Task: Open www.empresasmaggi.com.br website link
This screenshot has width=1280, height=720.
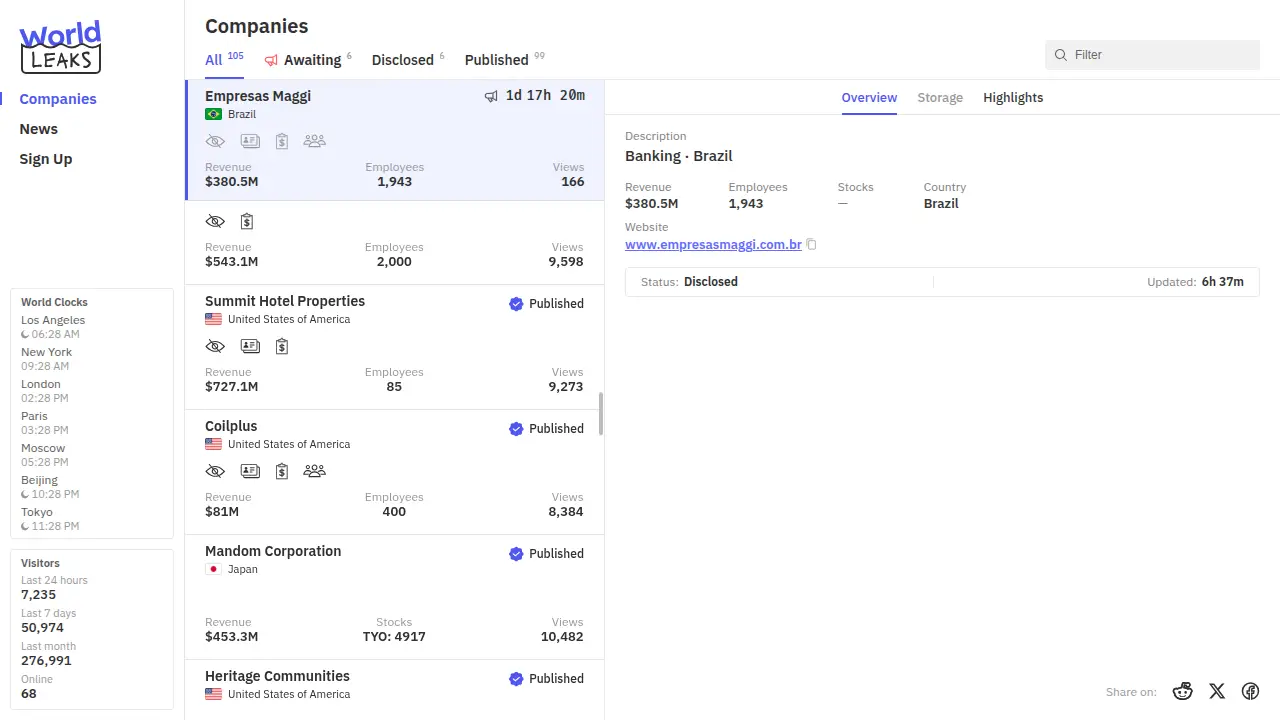Action: tap(713, 244)
